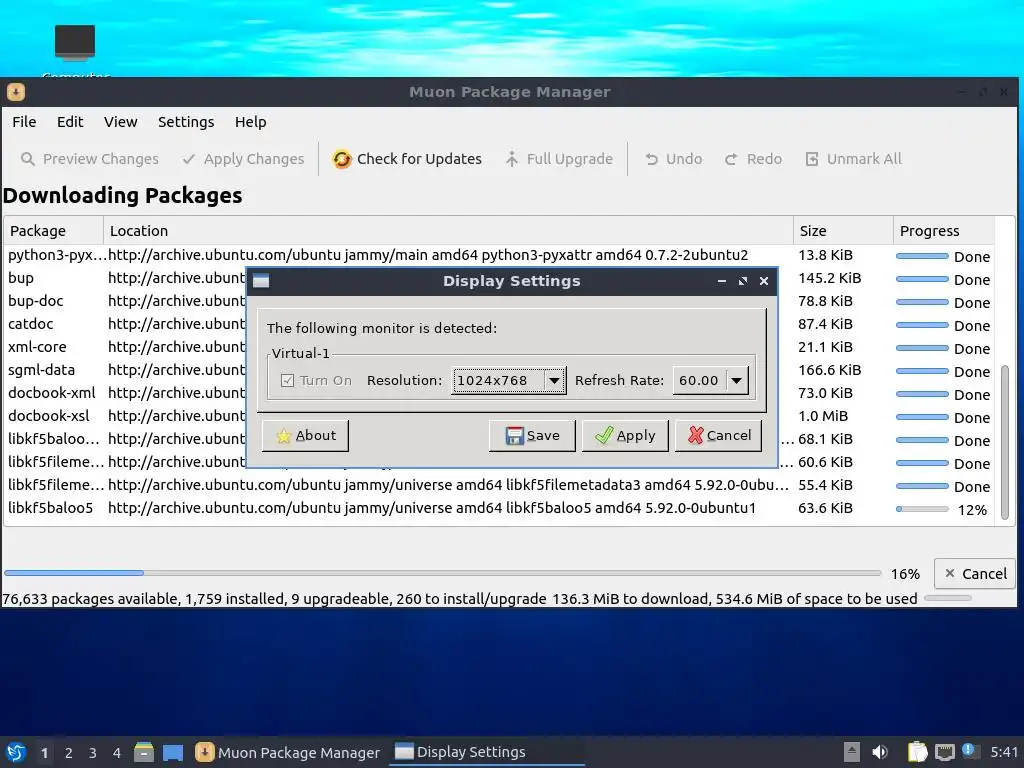Open the volume control tray icon
This screenshot has width=1024, height=768.
coord(880,752)
